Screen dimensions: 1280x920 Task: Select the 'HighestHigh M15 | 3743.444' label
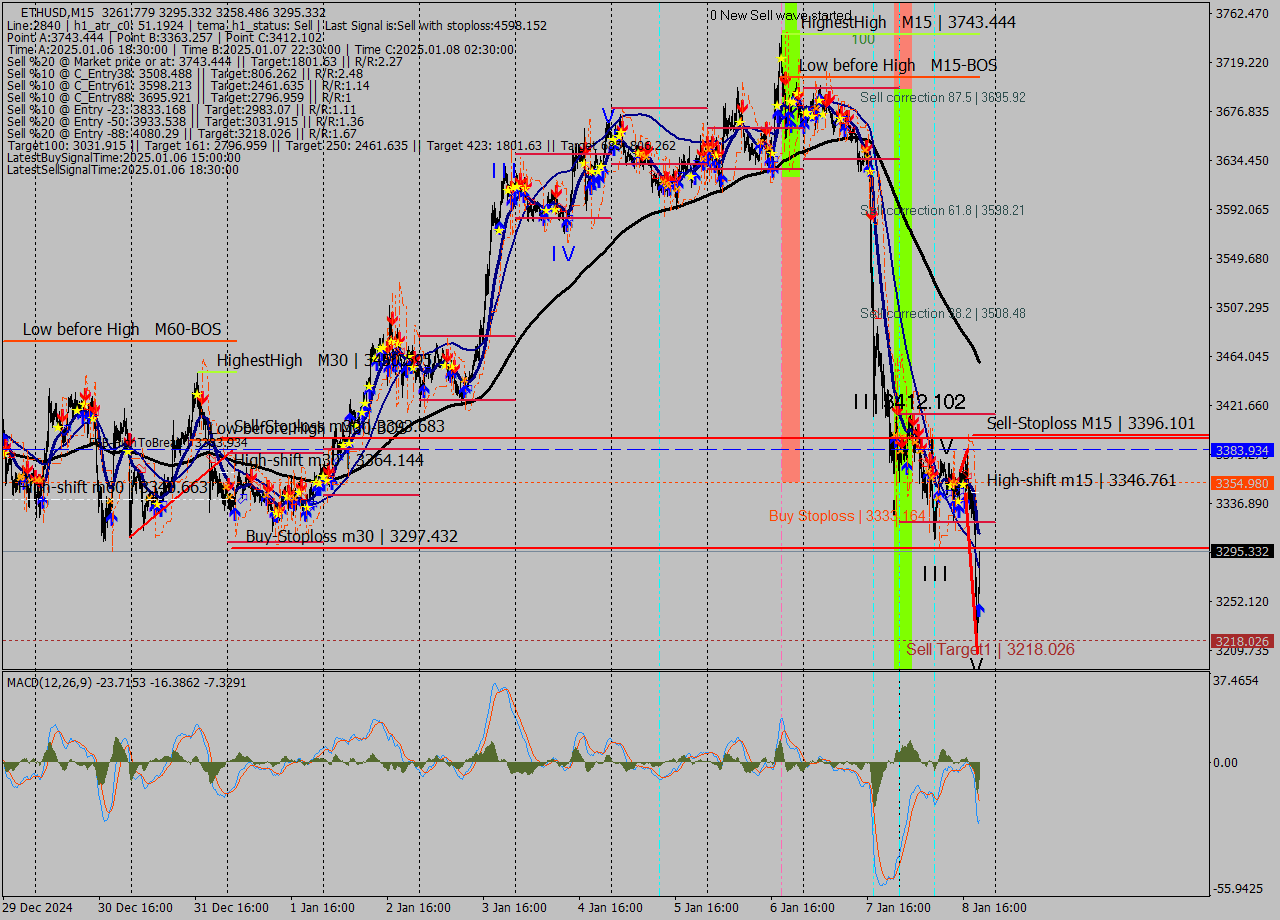(908, 22)
